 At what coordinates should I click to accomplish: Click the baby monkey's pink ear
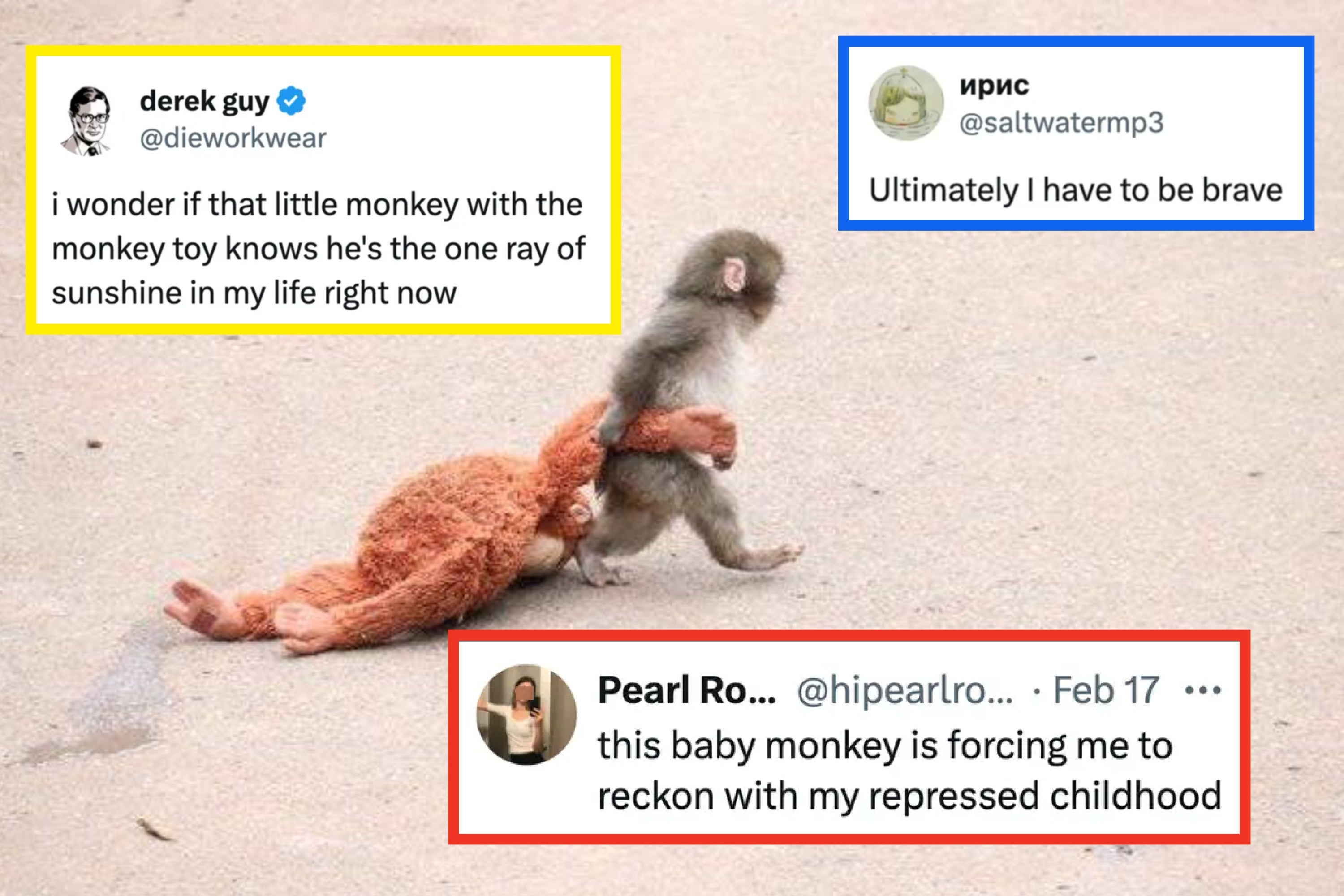[x=734, y=273]
